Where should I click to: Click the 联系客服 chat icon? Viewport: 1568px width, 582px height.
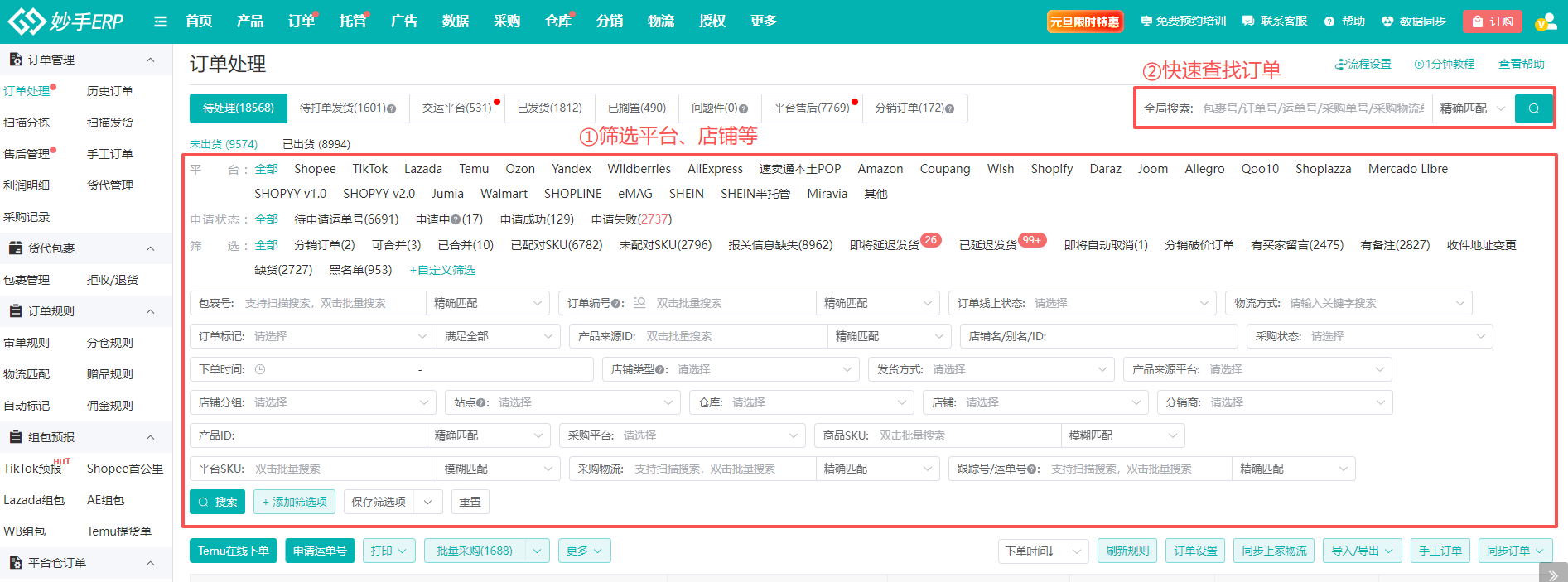pos(1248,22)
